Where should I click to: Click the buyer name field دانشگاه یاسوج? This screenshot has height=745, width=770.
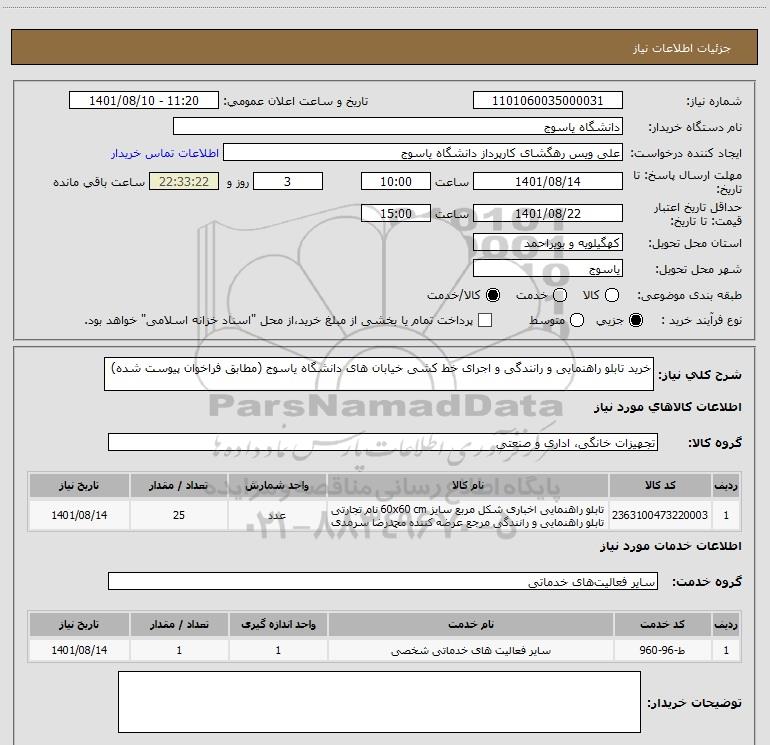pyautogui.click(x=398, y=127)
